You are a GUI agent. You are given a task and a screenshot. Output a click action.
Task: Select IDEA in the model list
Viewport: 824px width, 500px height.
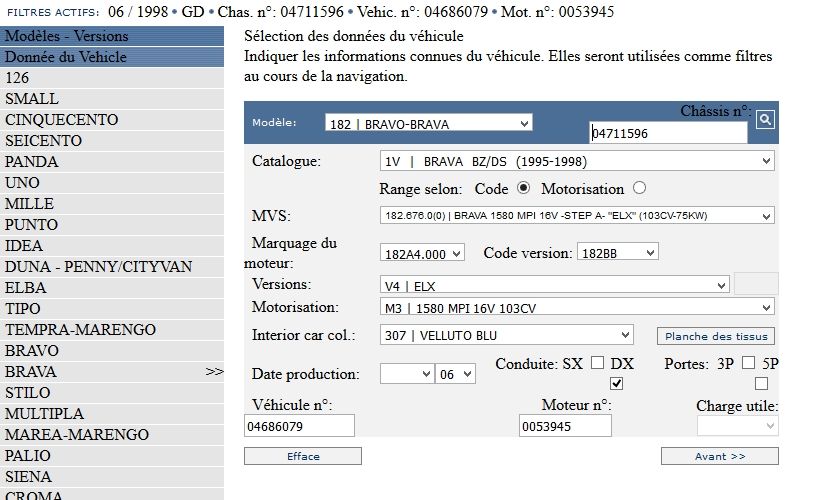112,246
